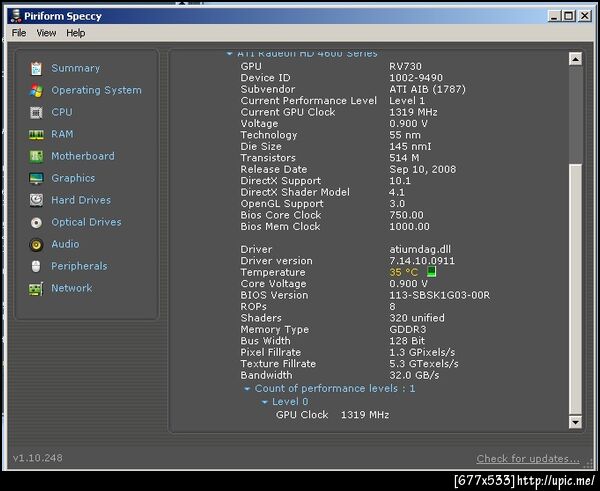The width and height of the screenshot is (600, 491).
Task: Click the Technology value 55 nm
Action: (x=405, y=135)
